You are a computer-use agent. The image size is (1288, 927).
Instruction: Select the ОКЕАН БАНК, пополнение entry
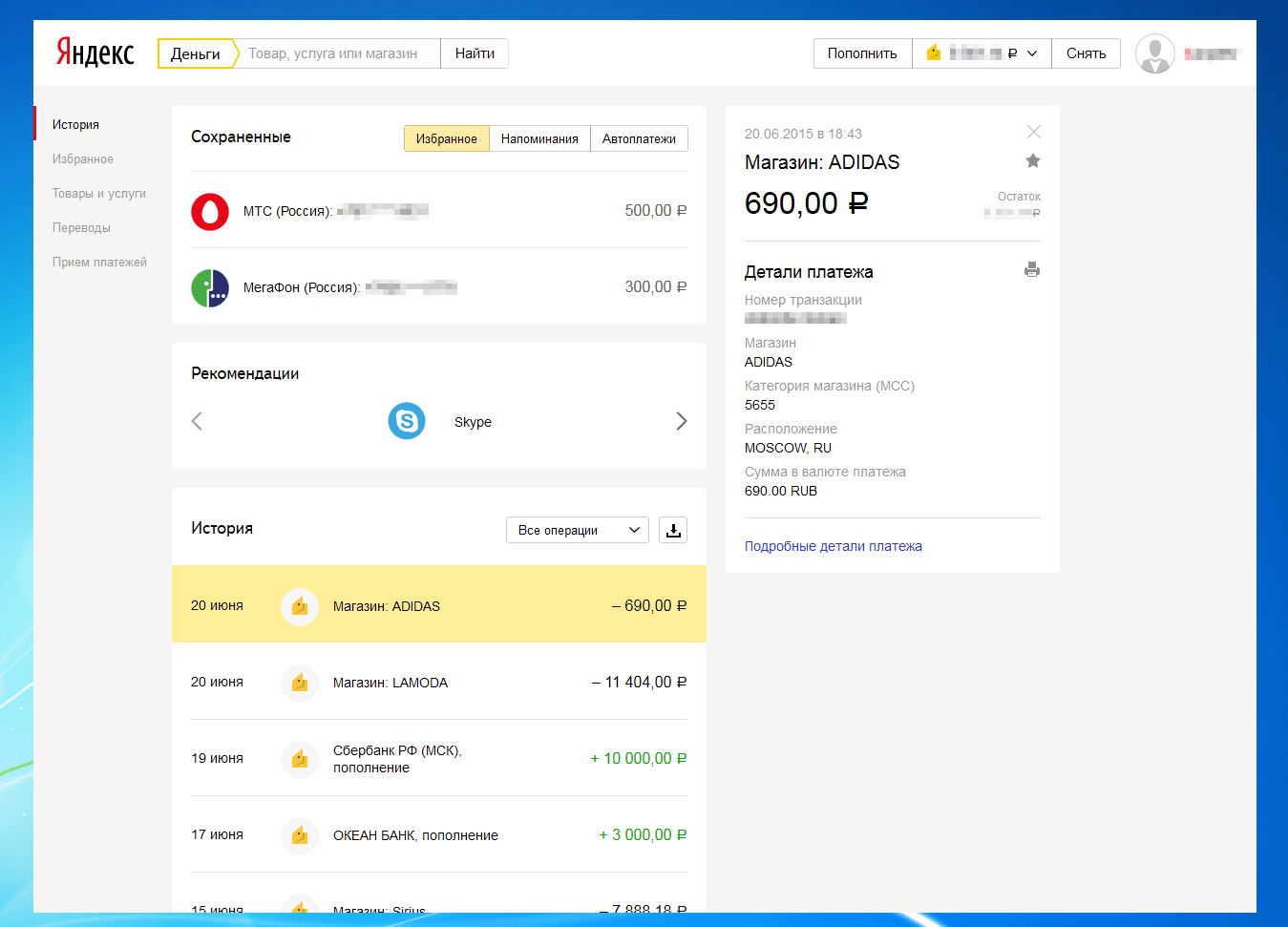[x=439, y=834]
